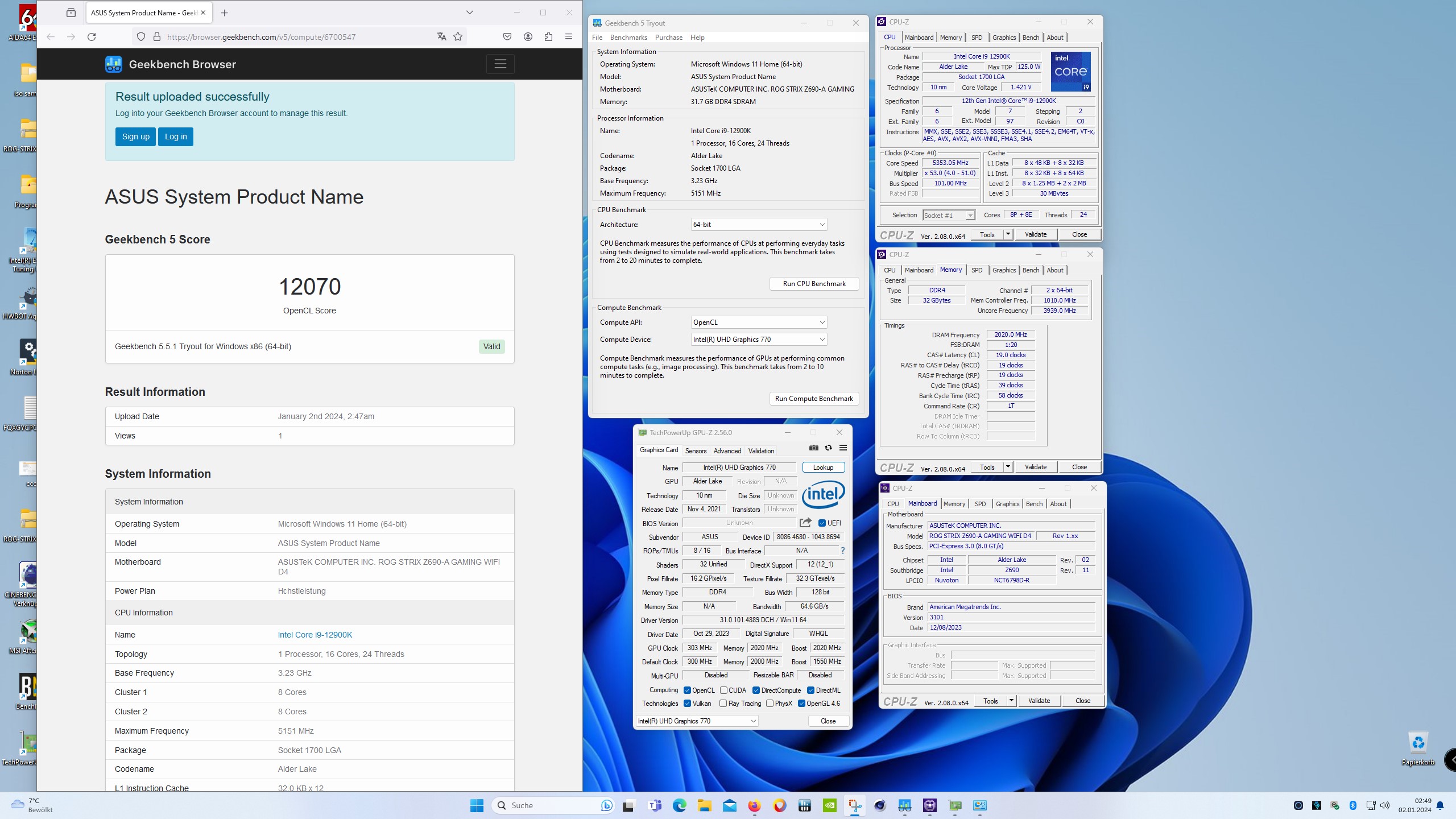Open the Compute API OpenCL dropdown
1456x819 pixels.
click(759, 322)
